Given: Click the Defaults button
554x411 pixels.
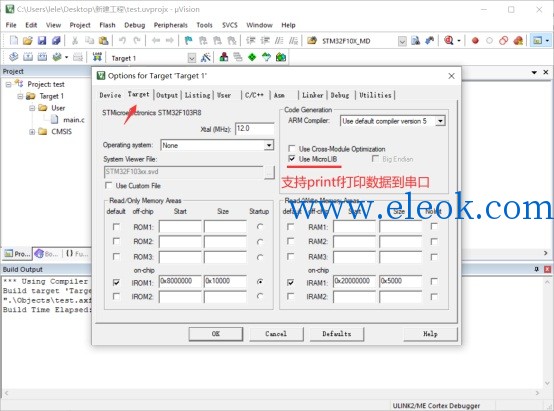Looking at the screenshot, I should (x=337, y=334).
